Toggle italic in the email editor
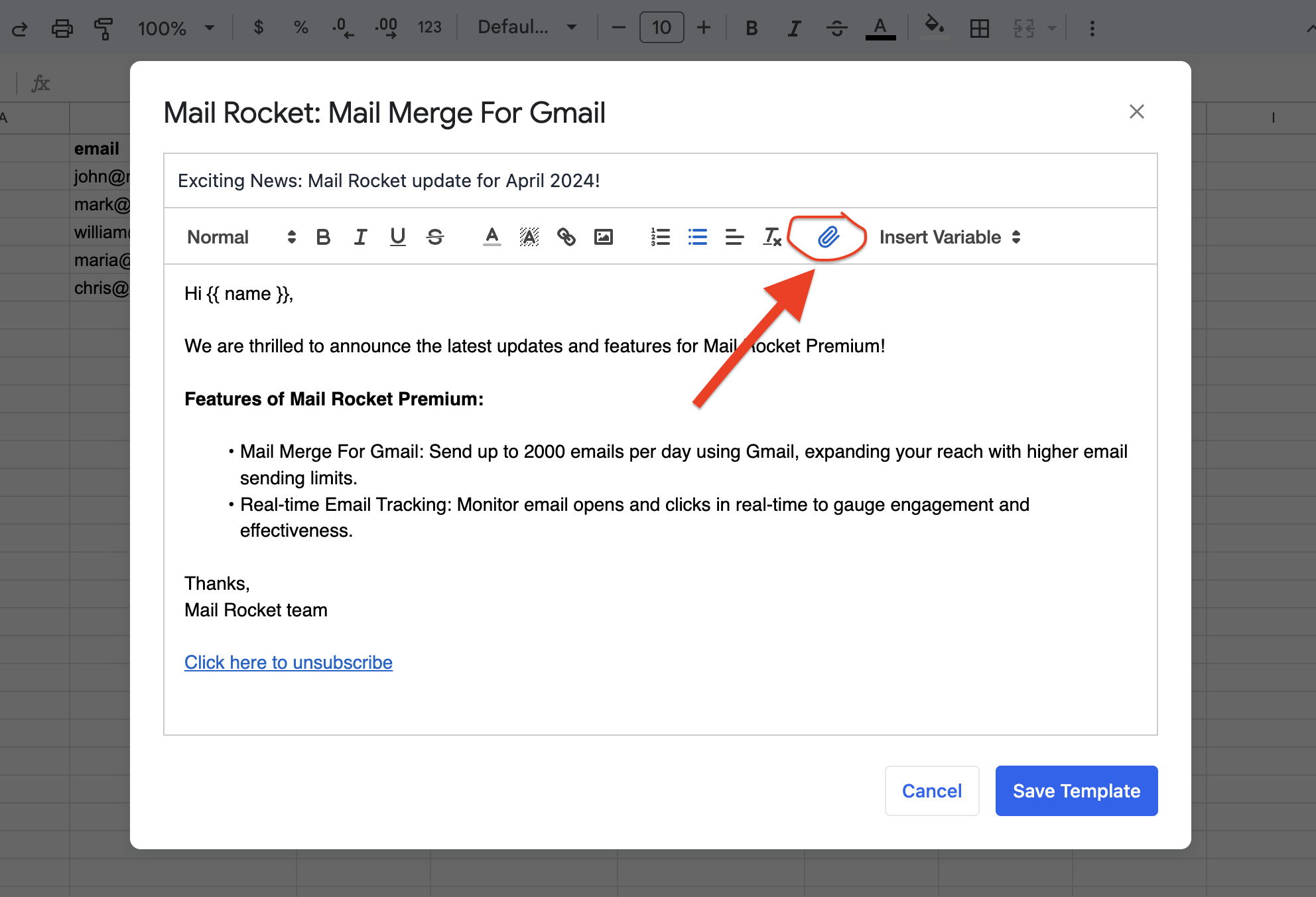Image resolution: width=1316 pixels, height=897 pixels. (x=360, y=237)
